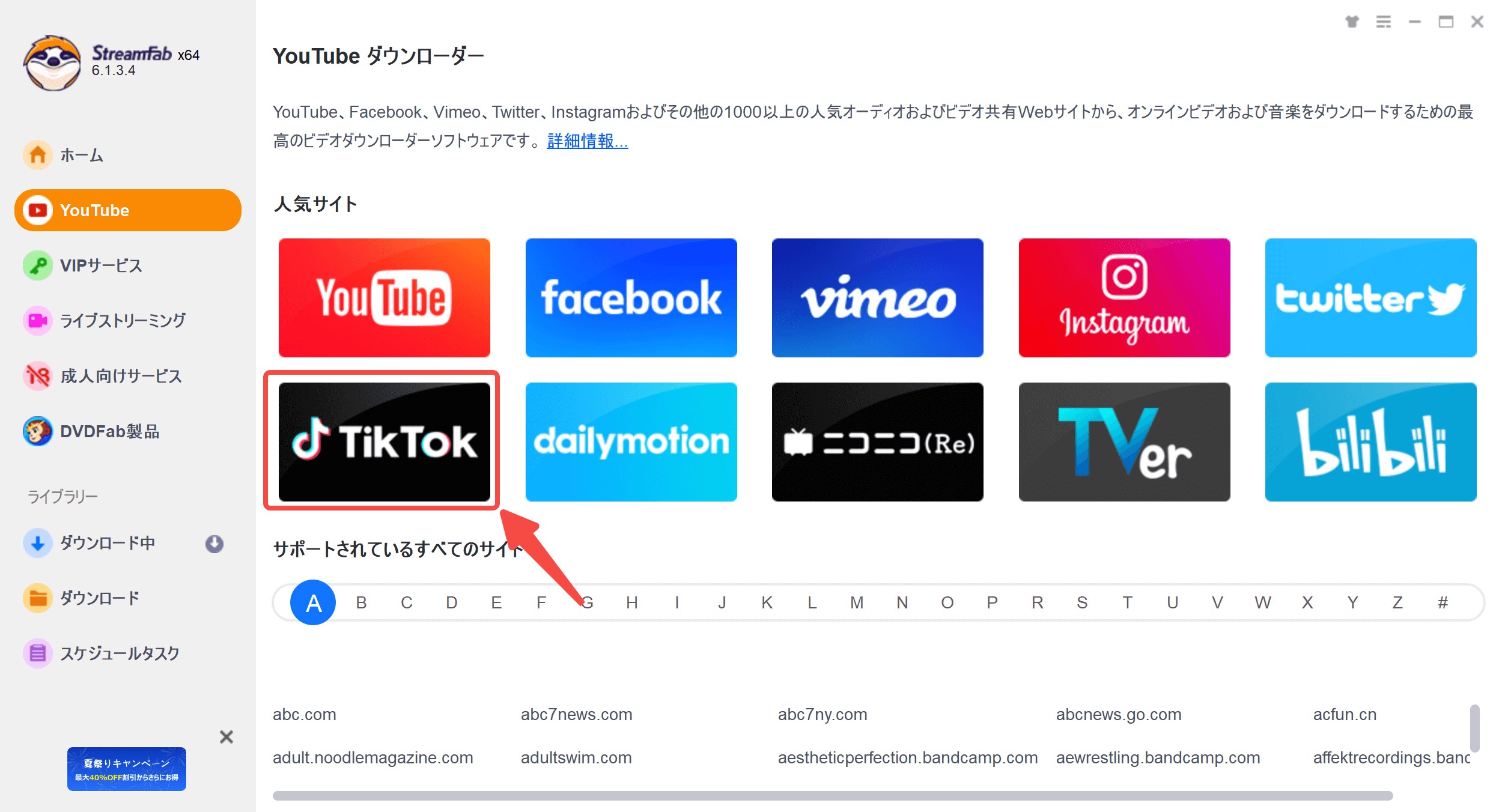Open VIP services section

click(x=127, y=265)
